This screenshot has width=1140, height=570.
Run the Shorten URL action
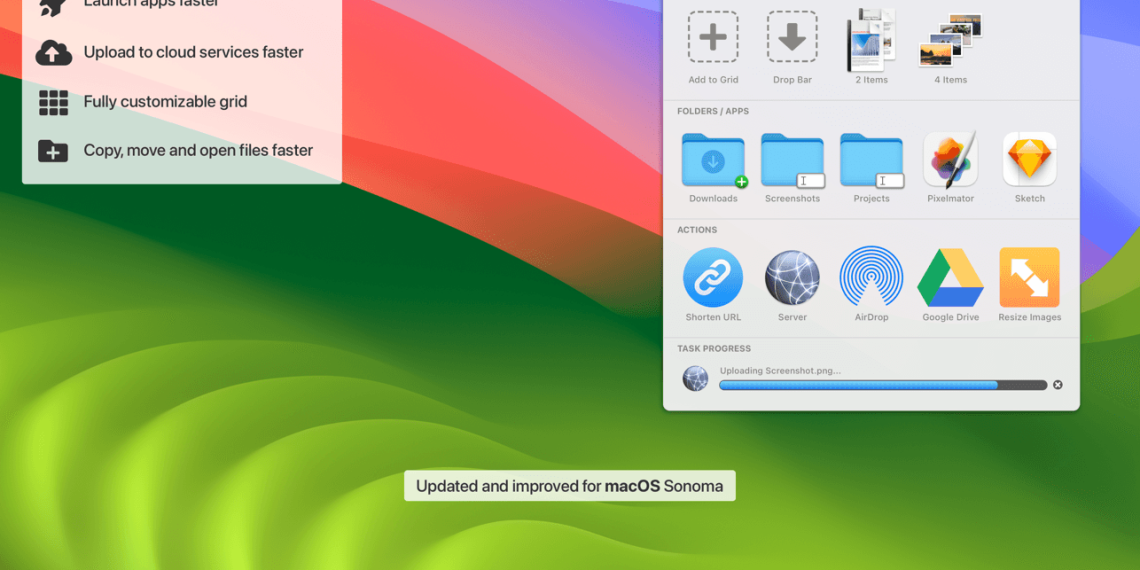pyautogui.click(x=713, y=278)
